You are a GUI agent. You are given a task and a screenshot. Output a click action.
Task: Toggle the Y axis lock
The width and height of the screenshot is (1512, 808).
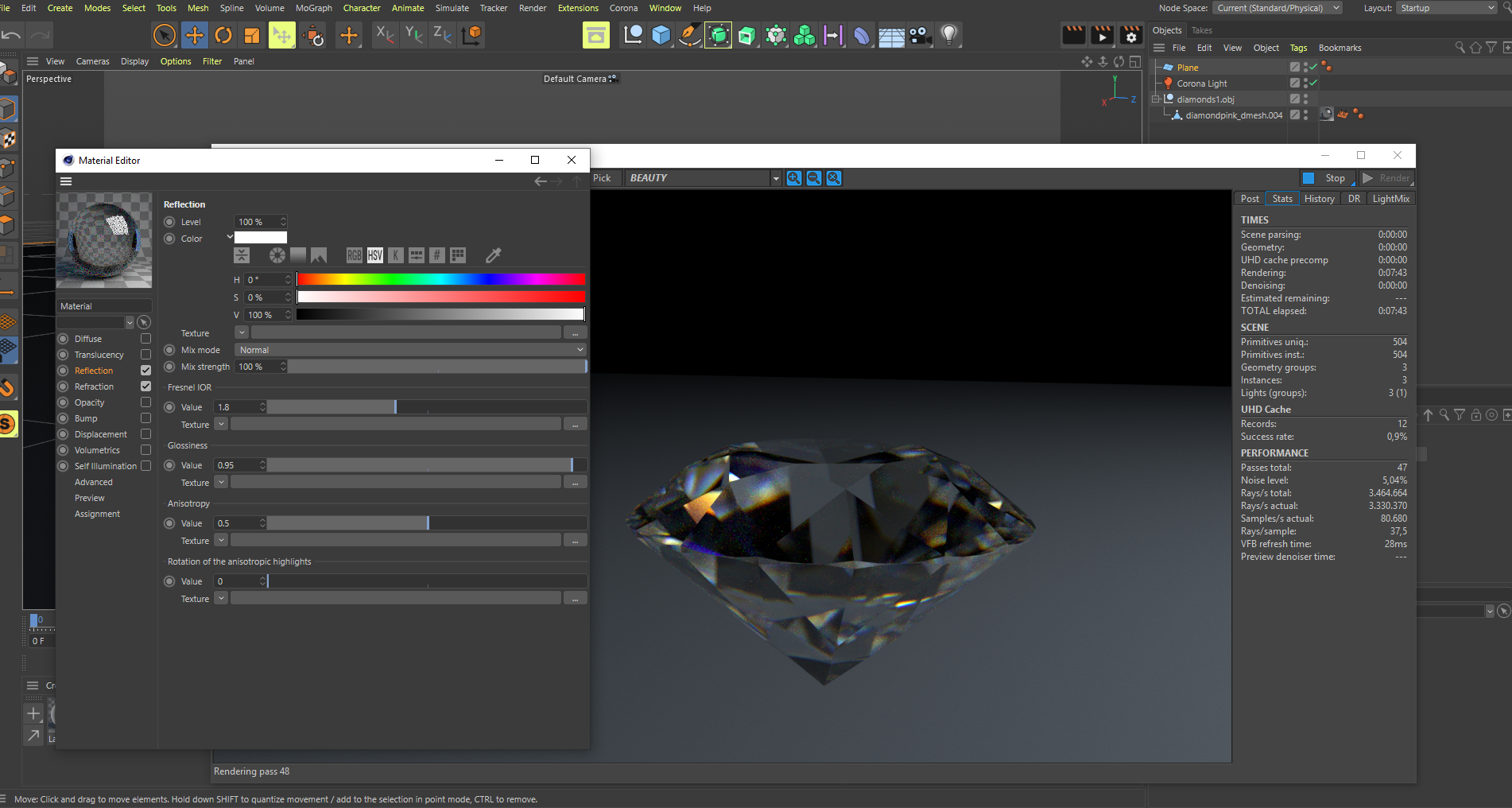click(x=413, y=35)
